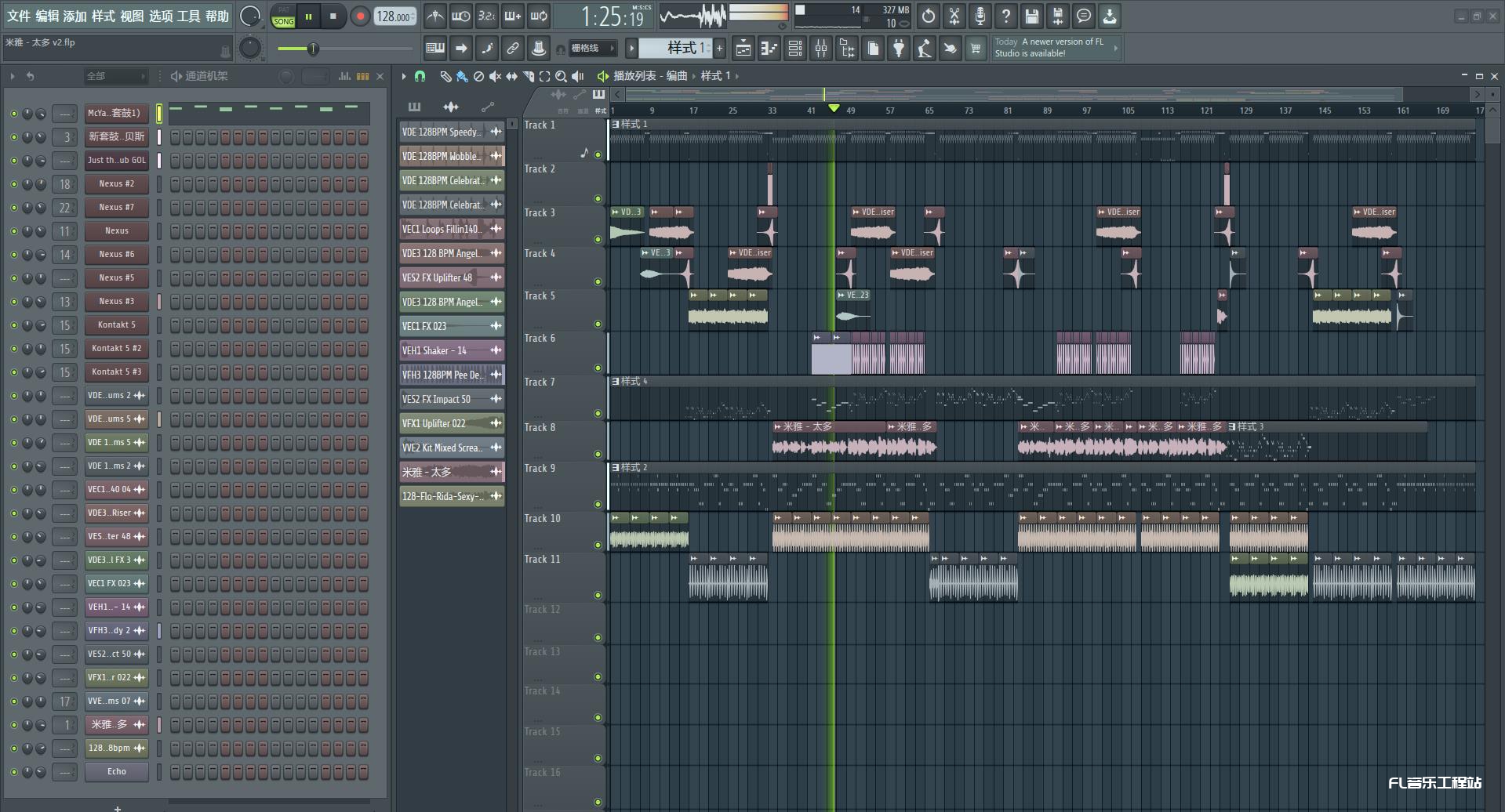Select the mute tool in playlist
This screenshot has width=1505, height=812.
pyautogui.click(x=495, y=76)
